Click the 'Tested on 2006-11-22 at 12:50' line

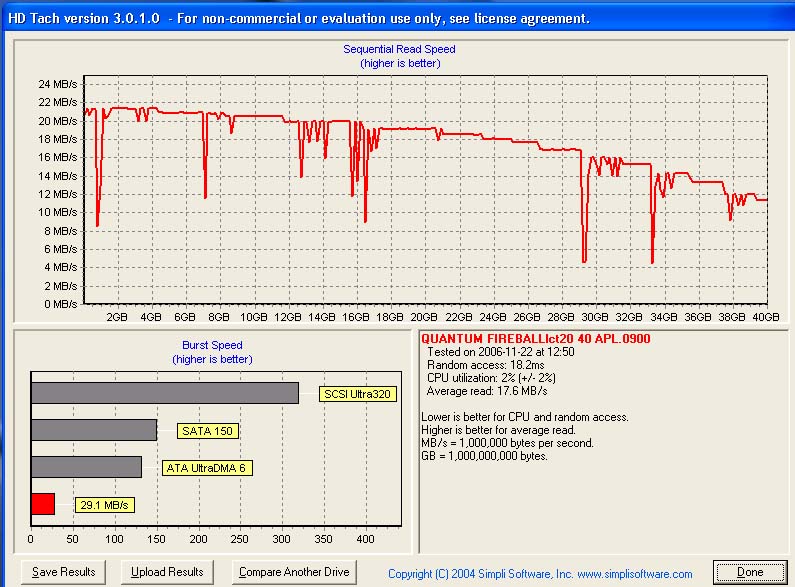pyautogui.click(x=500, y=352)
